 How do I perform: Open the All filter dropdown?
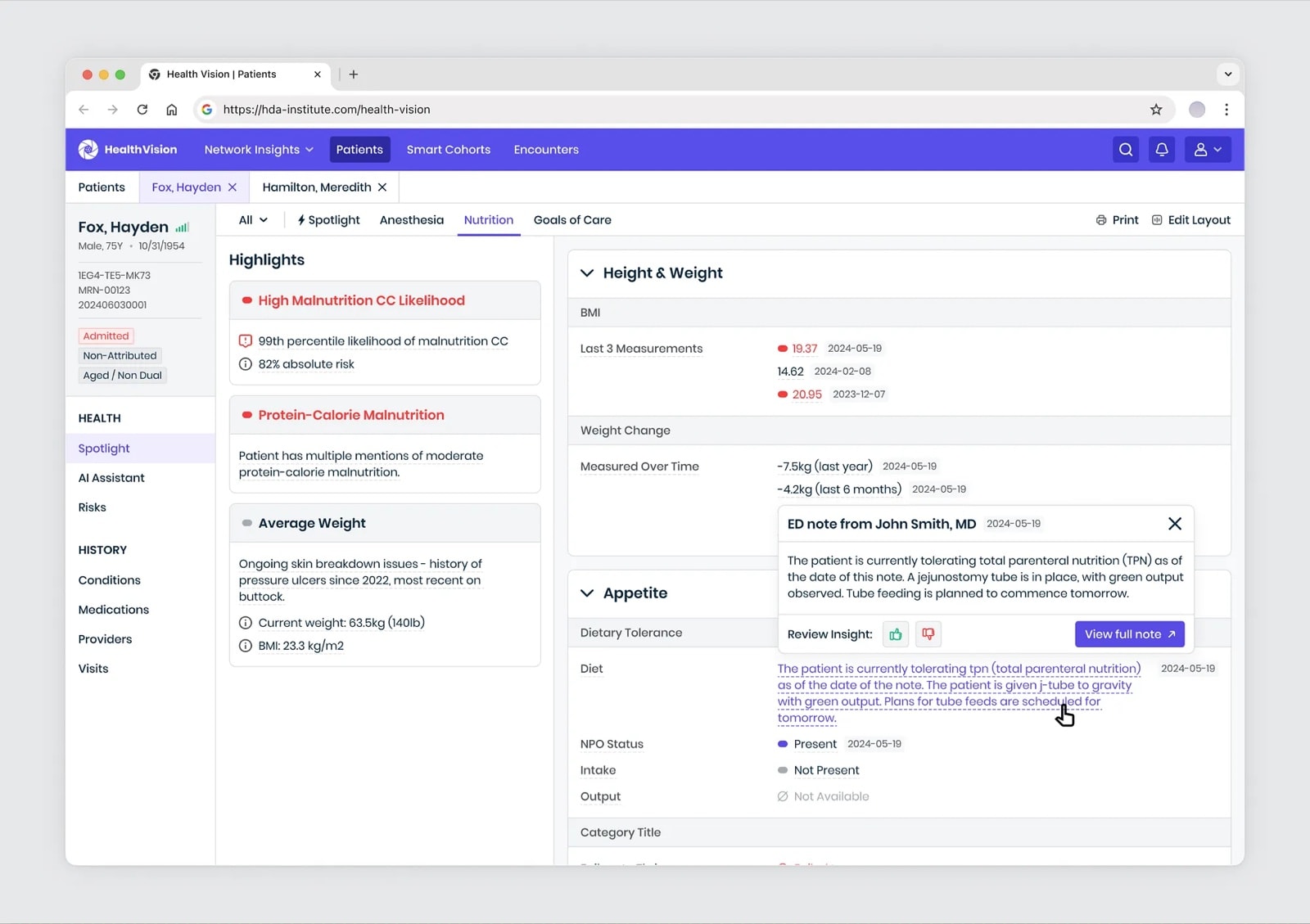coord(253,220)
